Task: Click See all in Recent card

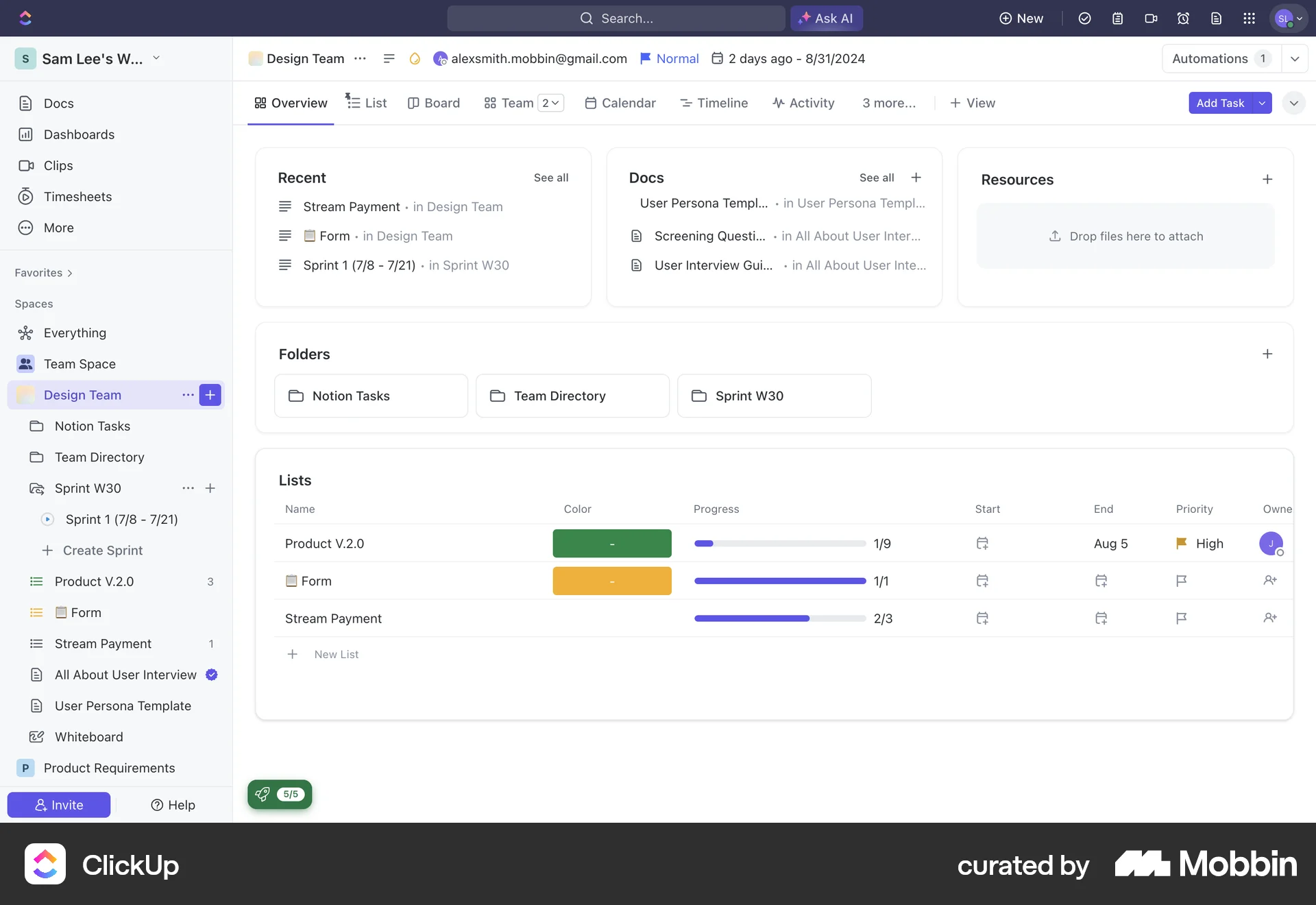Action: [x=551, y=178]
